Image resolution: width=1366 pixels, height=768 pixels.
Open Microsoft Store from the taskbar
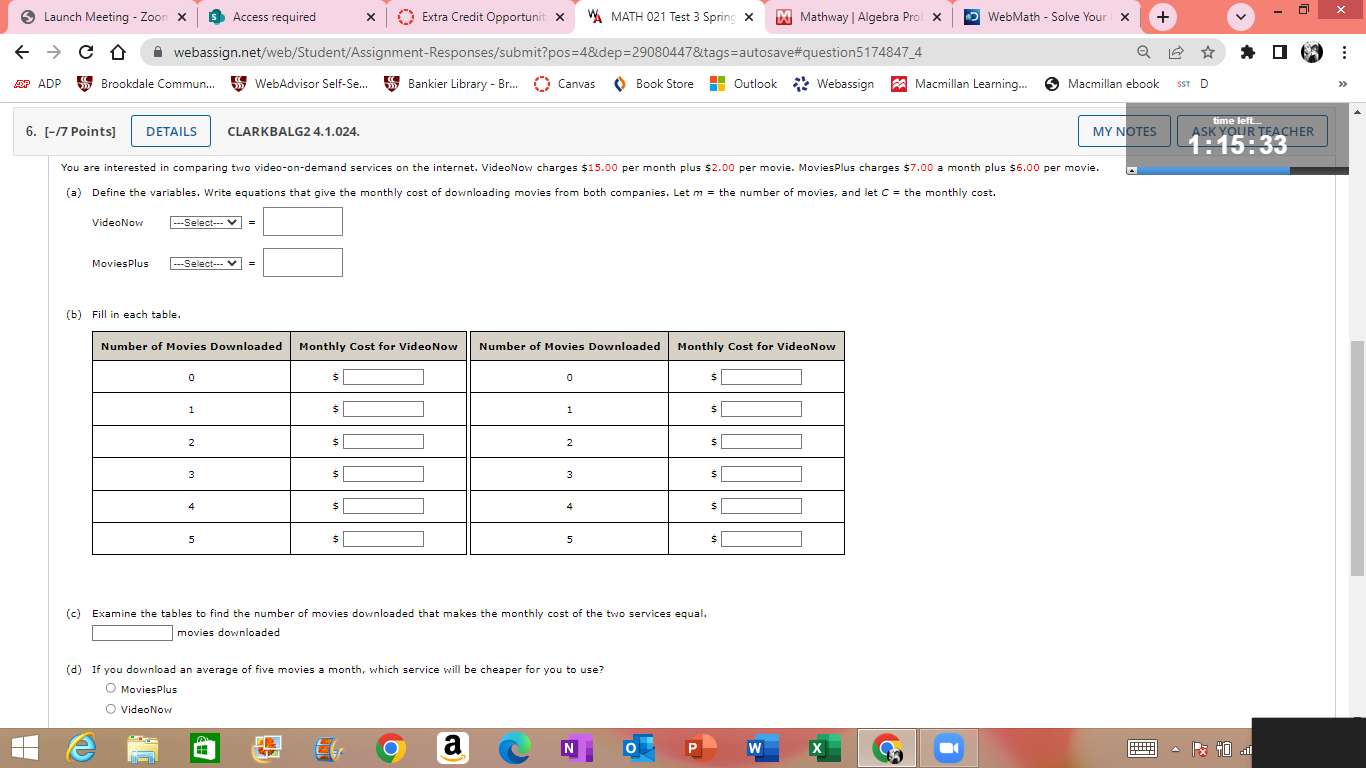coord(204,748)
